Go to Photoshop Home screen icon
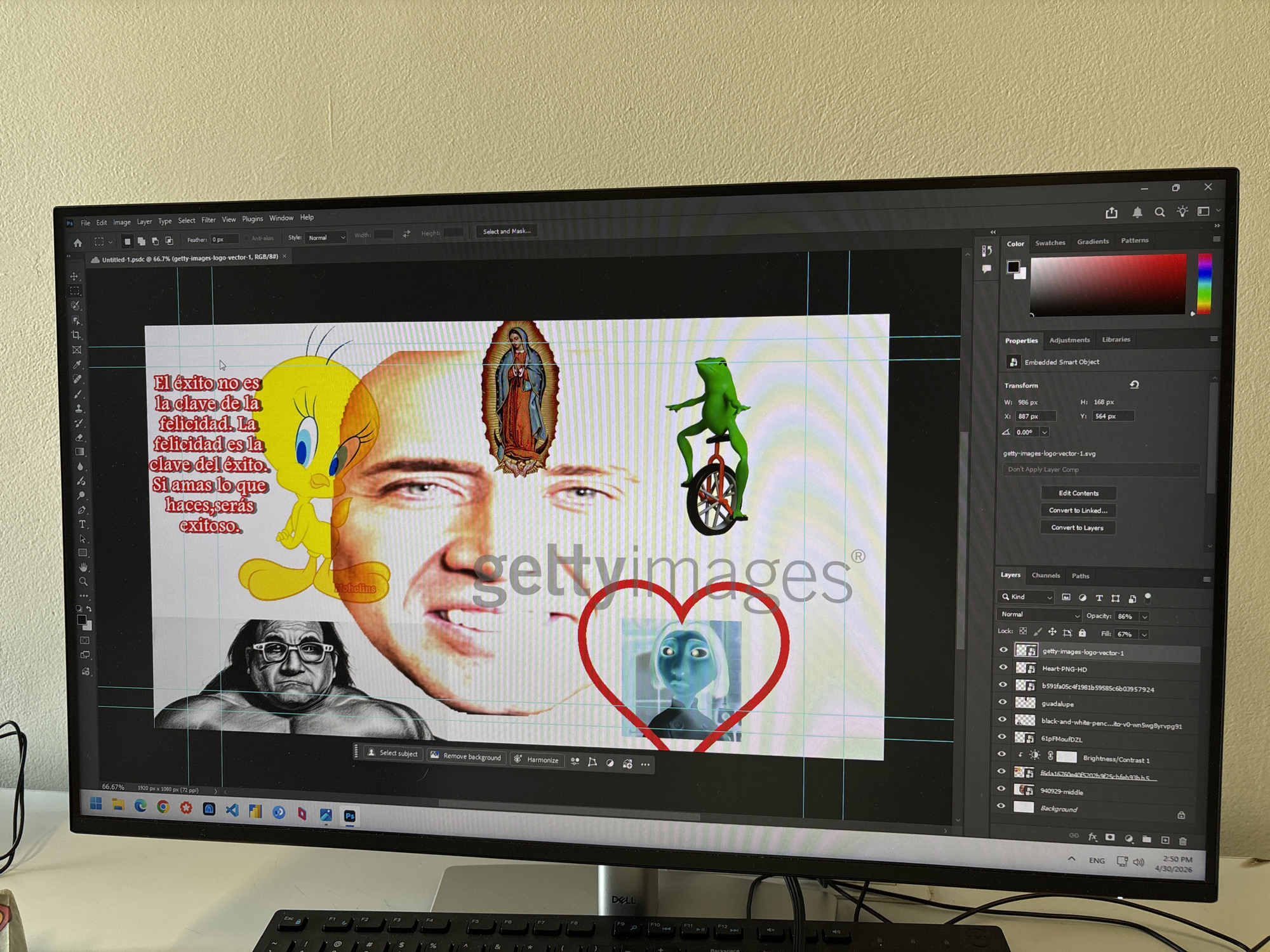This screenshot has height=952, width=1270. 77,242
